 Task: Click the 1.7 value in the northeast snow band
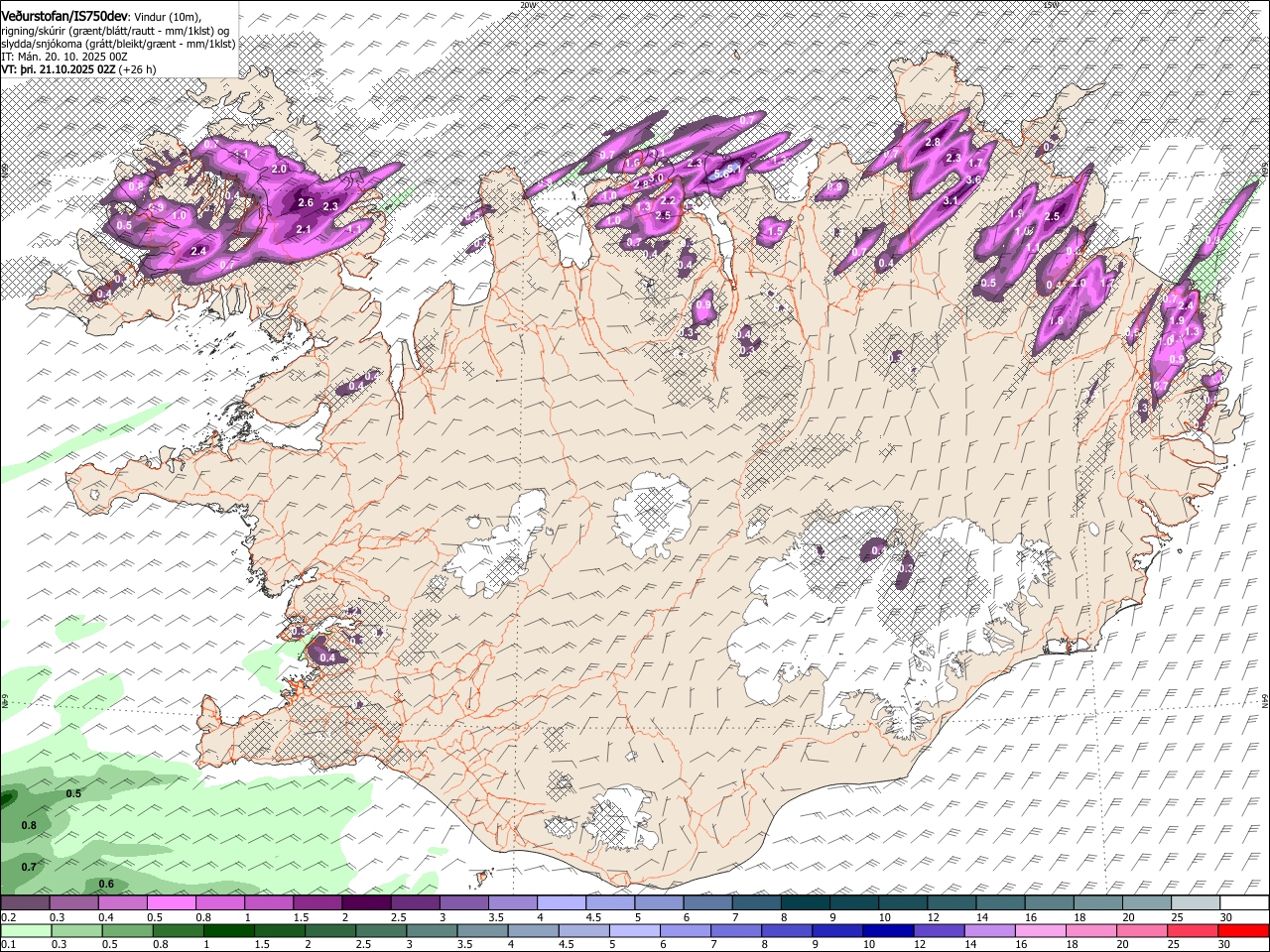(x=975, y=164)
